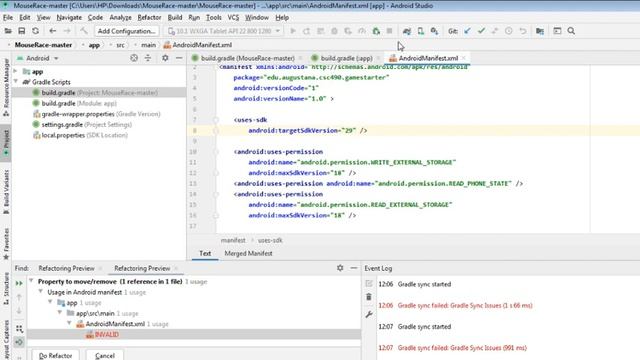
Task: Collapse AndroidManifest.xml usage node
Action: pyautogui.click(x=69, y=324)
